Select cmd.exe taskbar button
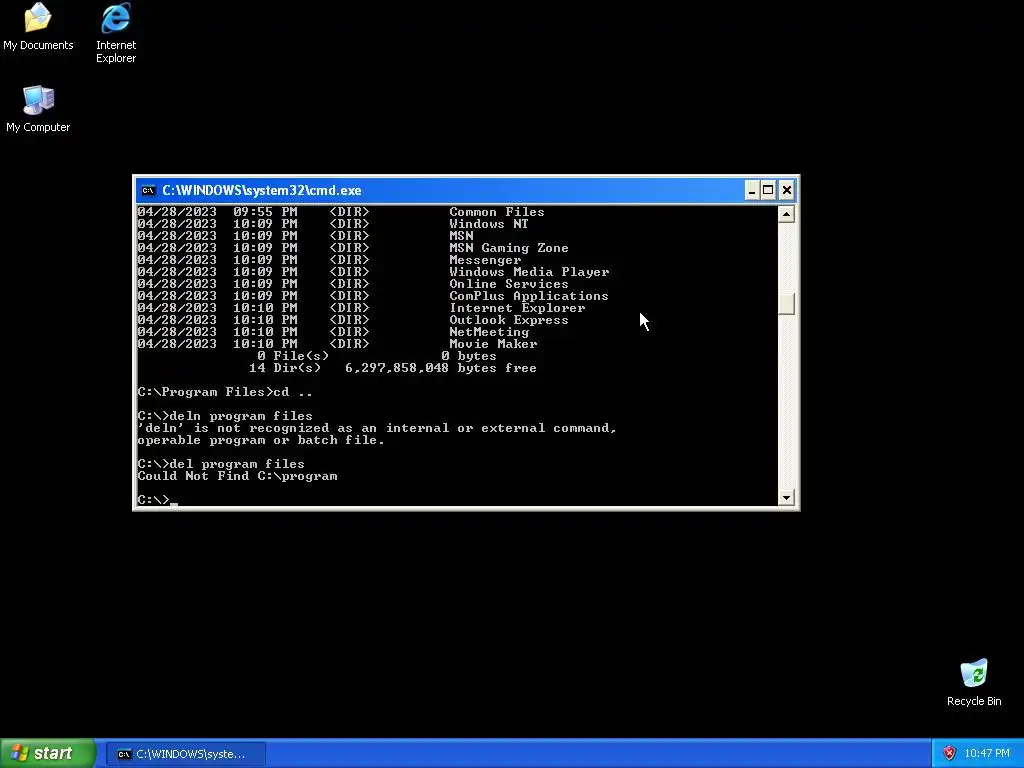 [x=185, y=754]
